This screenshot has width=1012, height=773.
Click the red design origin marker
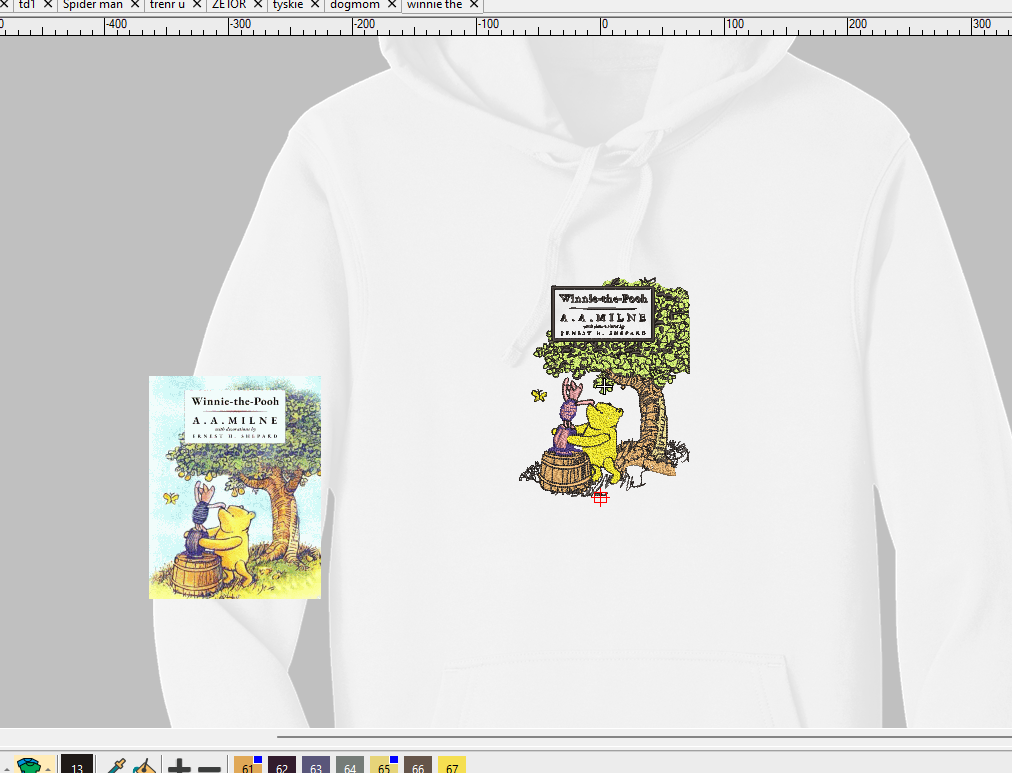(600, 497)
